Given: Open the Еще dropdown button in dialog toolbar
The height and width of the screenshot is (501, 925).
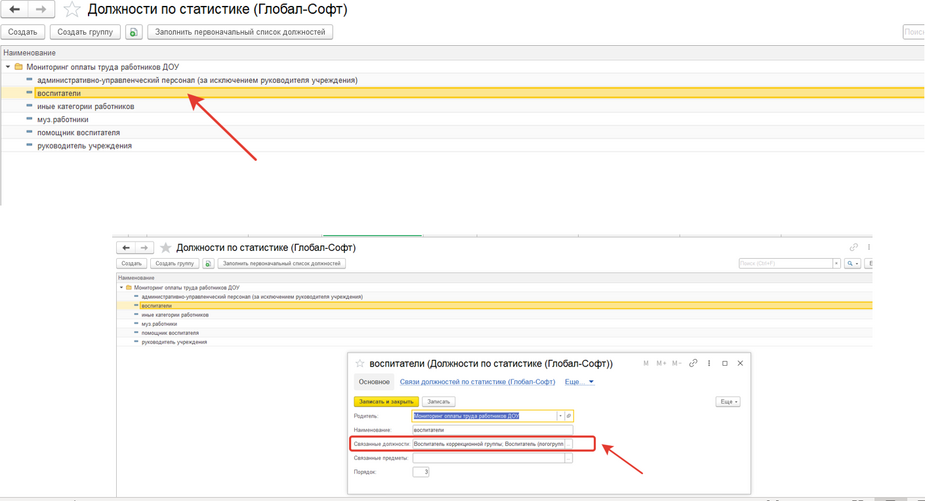Looking at the screenshot, I should click(728, 401).
